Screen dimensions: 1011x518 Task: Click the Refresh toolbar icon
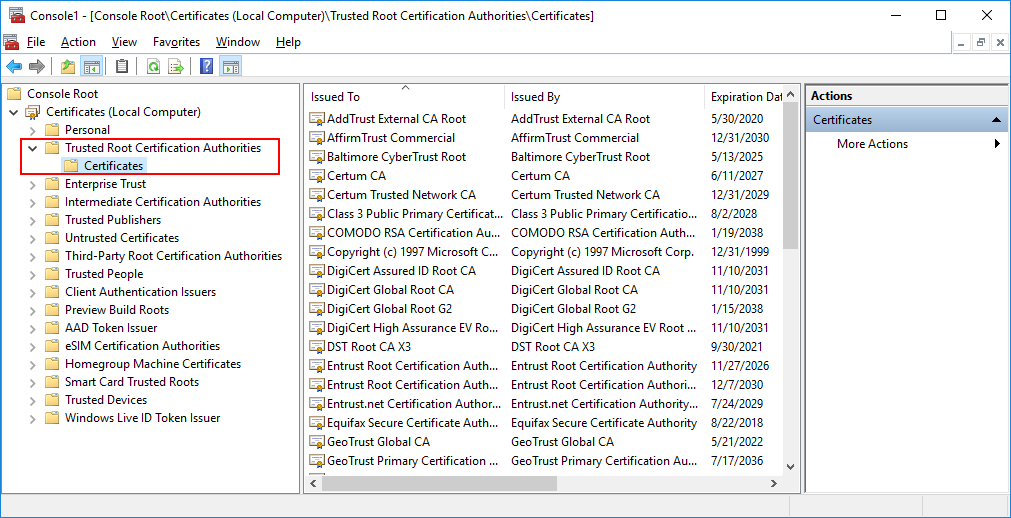(153, 66)
